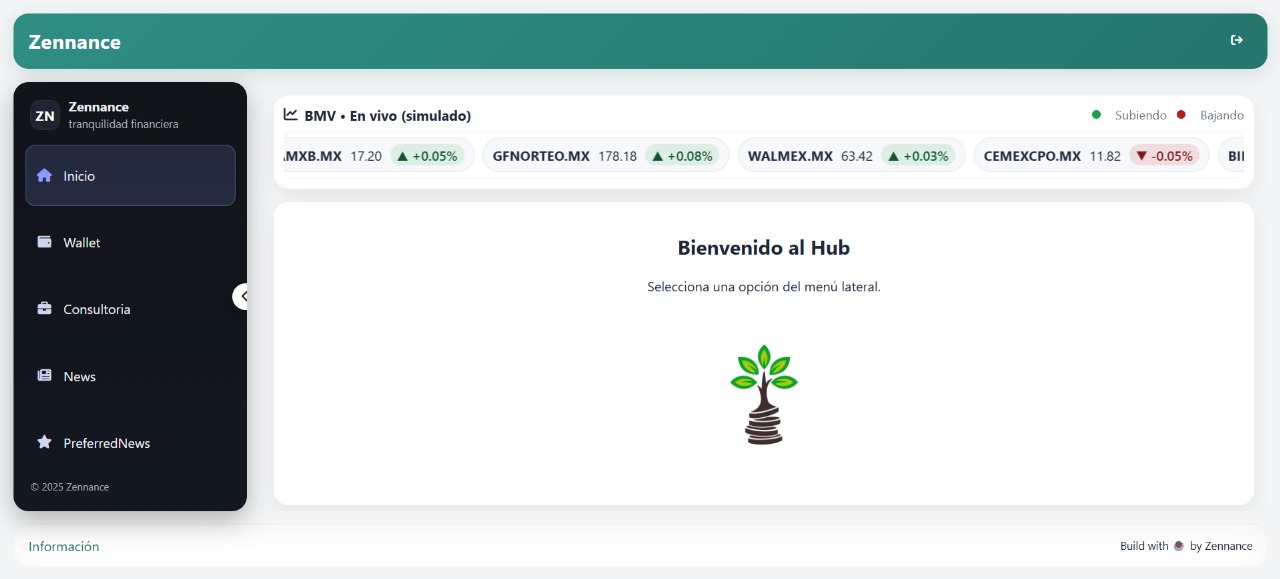The image size is (1280, 579).
Task: Click the +0.08% change badge
Action: pos(683,156)
